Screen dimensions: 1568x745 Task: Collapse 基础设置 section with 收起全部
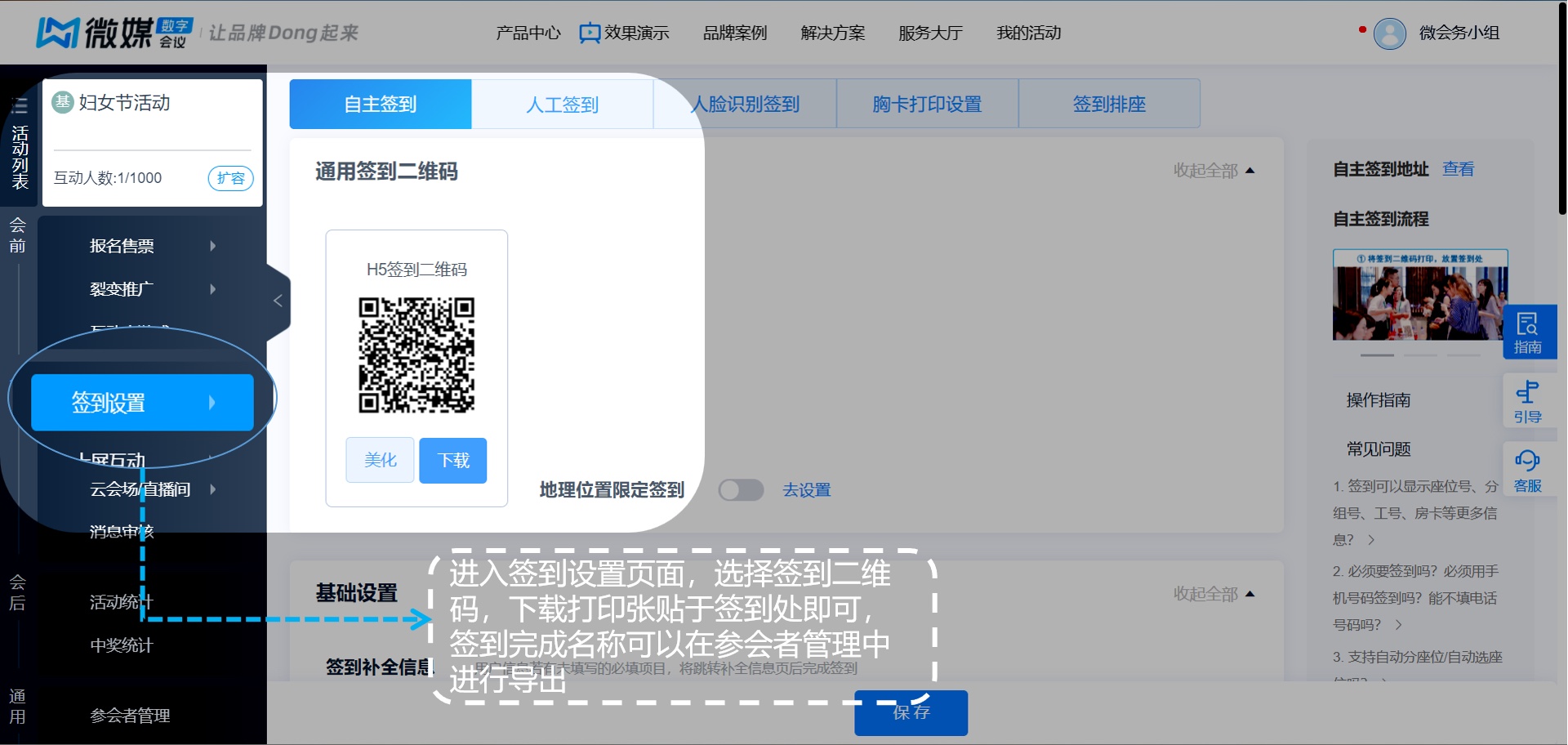coord(1214,594)
